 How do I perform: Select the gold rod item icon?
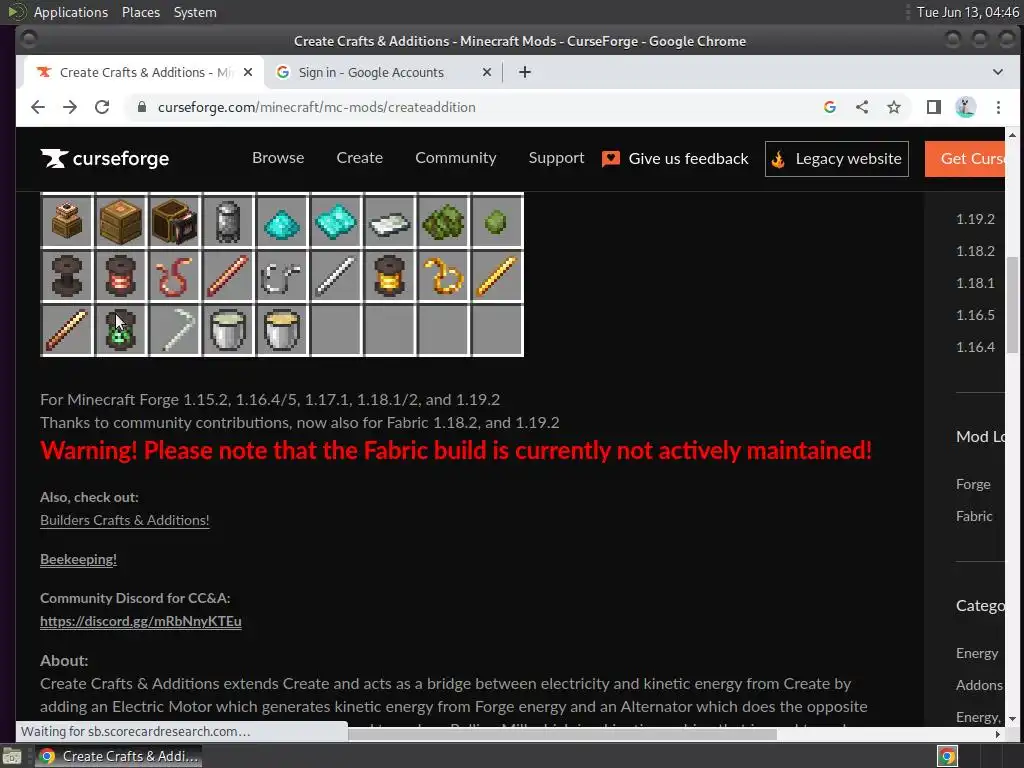point(496,276)
